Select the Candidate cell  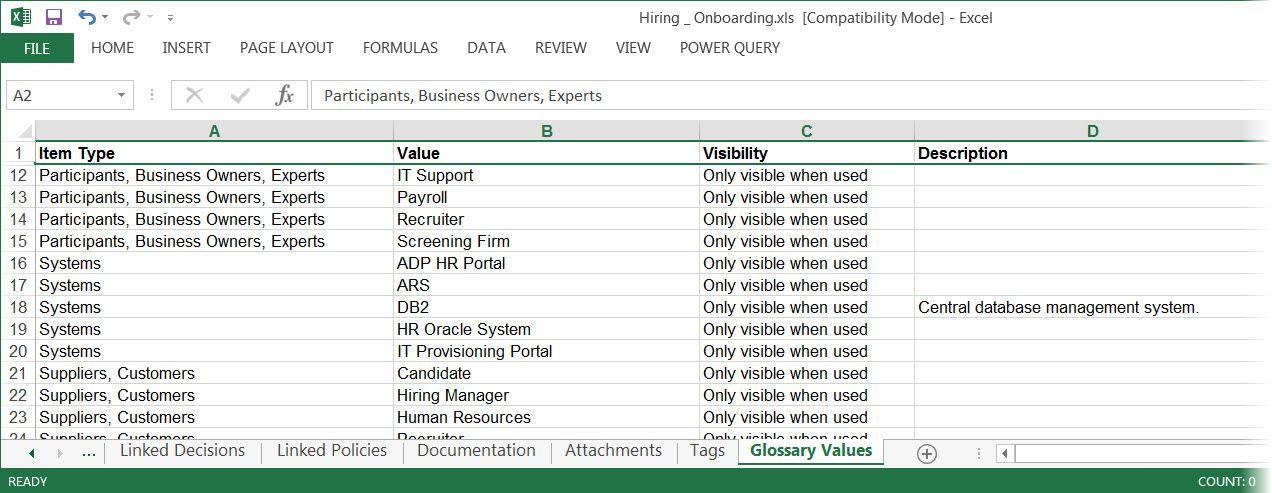pos(546,373)
